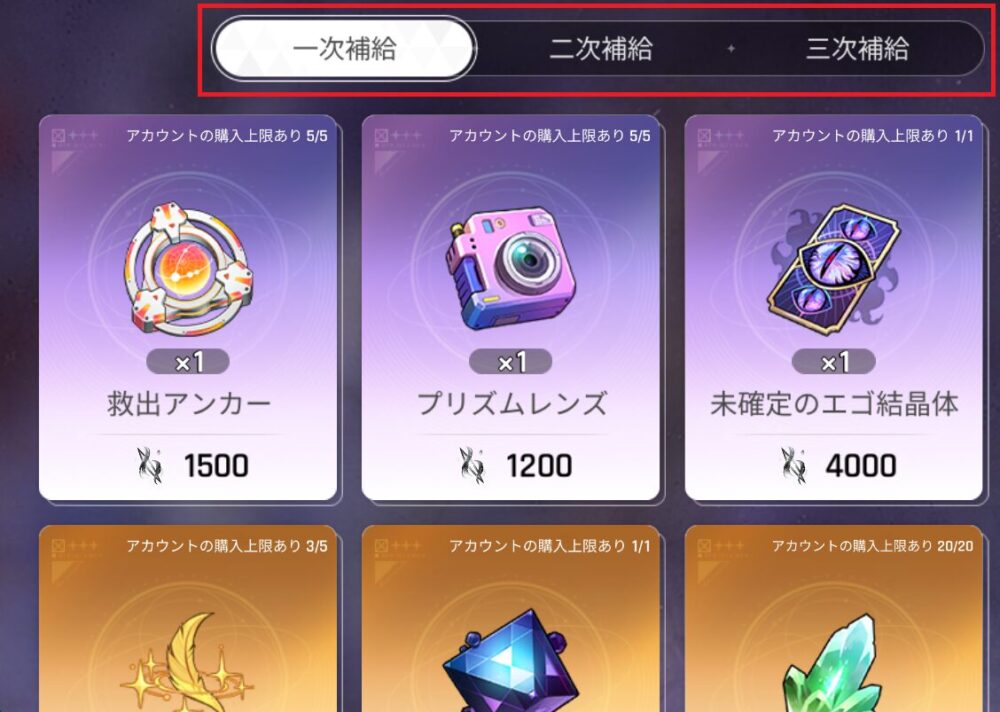Switch to the 二次補給 tab
The height and width of the screenshot is (712, 1000).
[601, 49]
